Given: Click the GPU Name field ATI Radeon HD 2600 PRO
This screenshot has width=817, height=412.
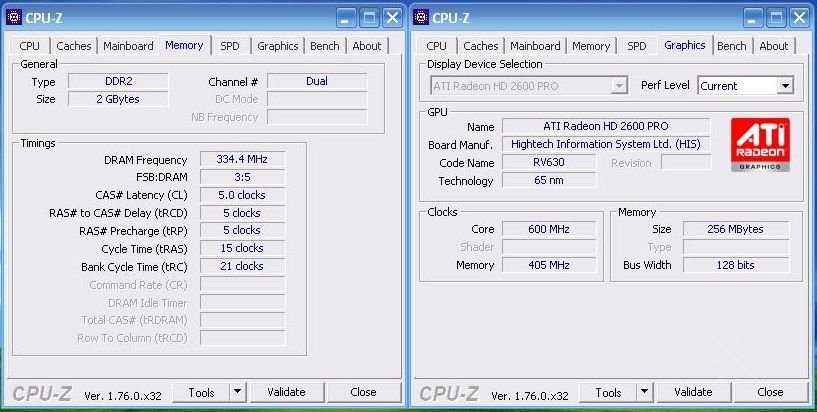Looking at the screenshot, I should point(606,126).
